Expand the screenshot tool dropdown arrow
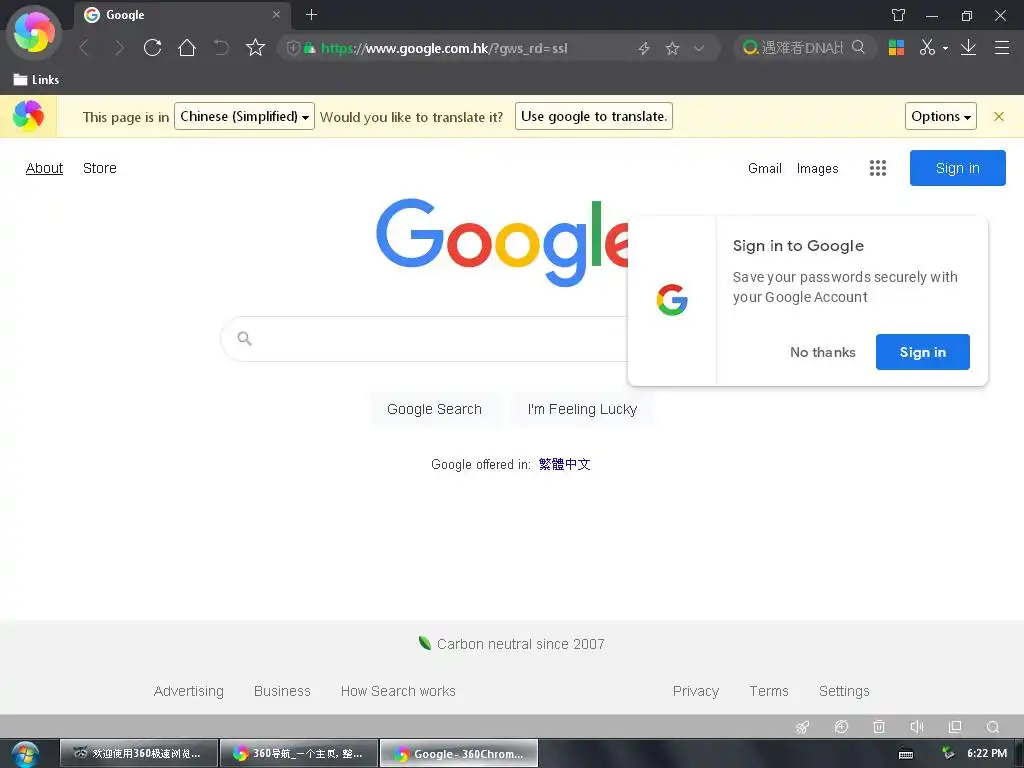 click(x=945, y=48)
